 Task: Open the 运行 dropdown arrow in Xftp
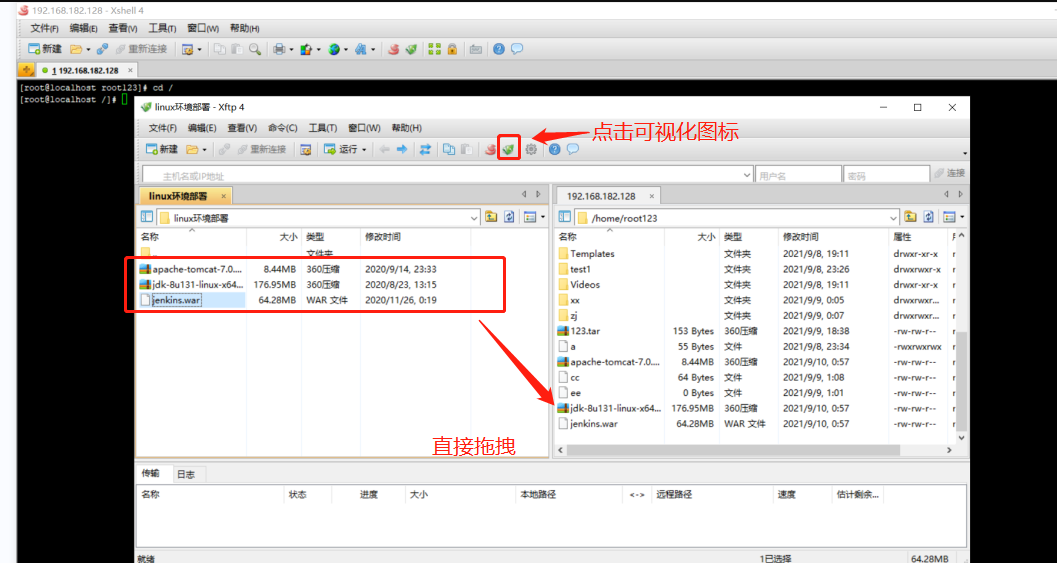[x=365, y=150]
